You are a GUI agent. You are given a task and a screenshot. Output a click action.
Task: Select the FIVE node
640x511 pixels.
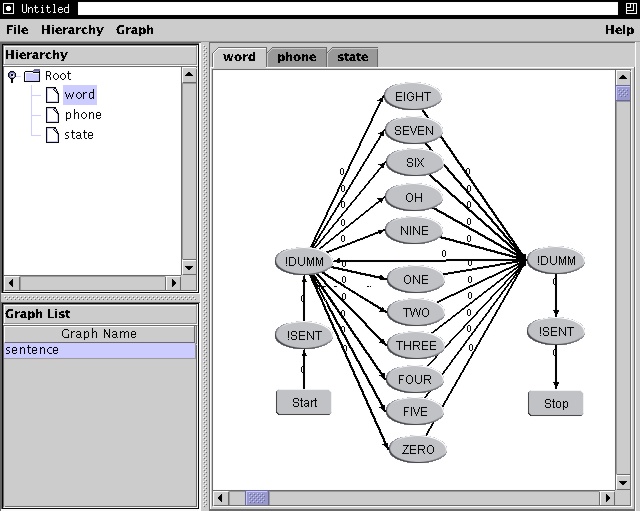click(x=415, y=411)
